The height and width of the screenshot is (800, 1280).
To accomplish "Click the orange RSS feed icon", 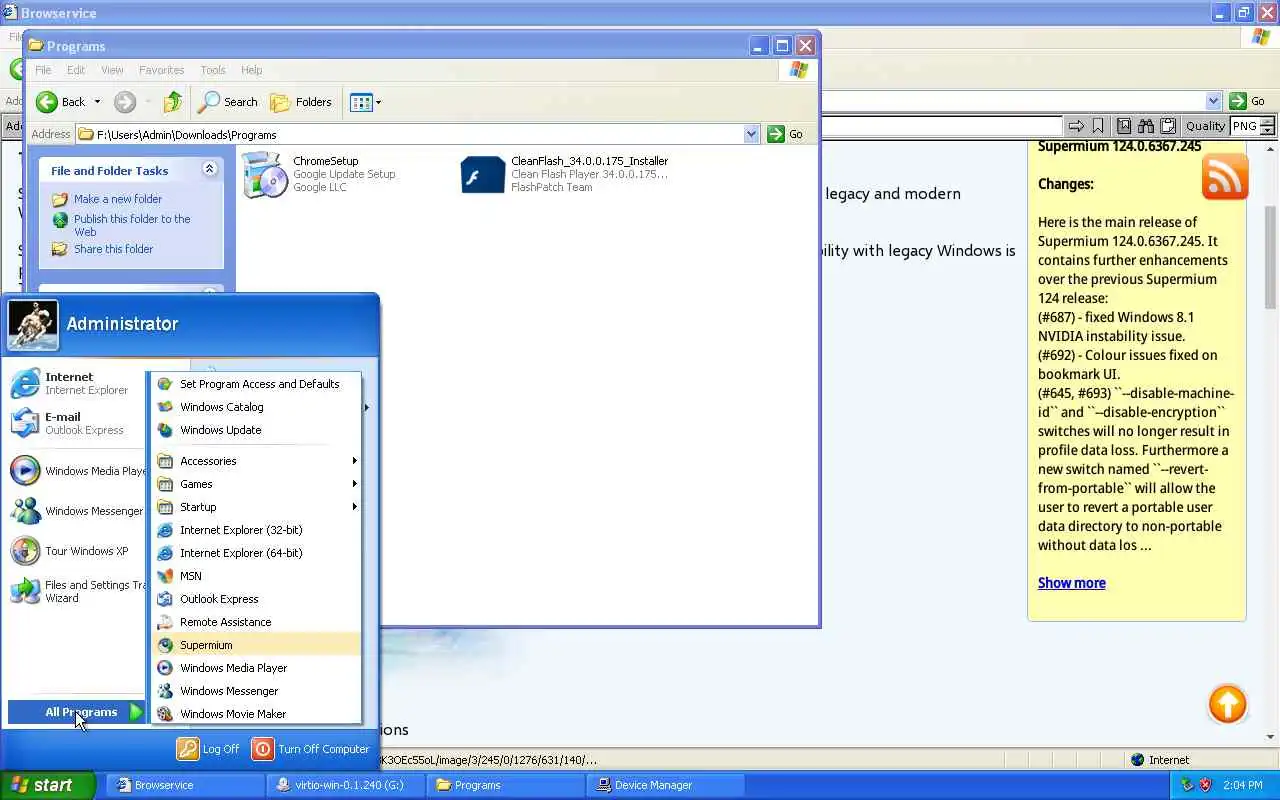I will [1225, 177].
